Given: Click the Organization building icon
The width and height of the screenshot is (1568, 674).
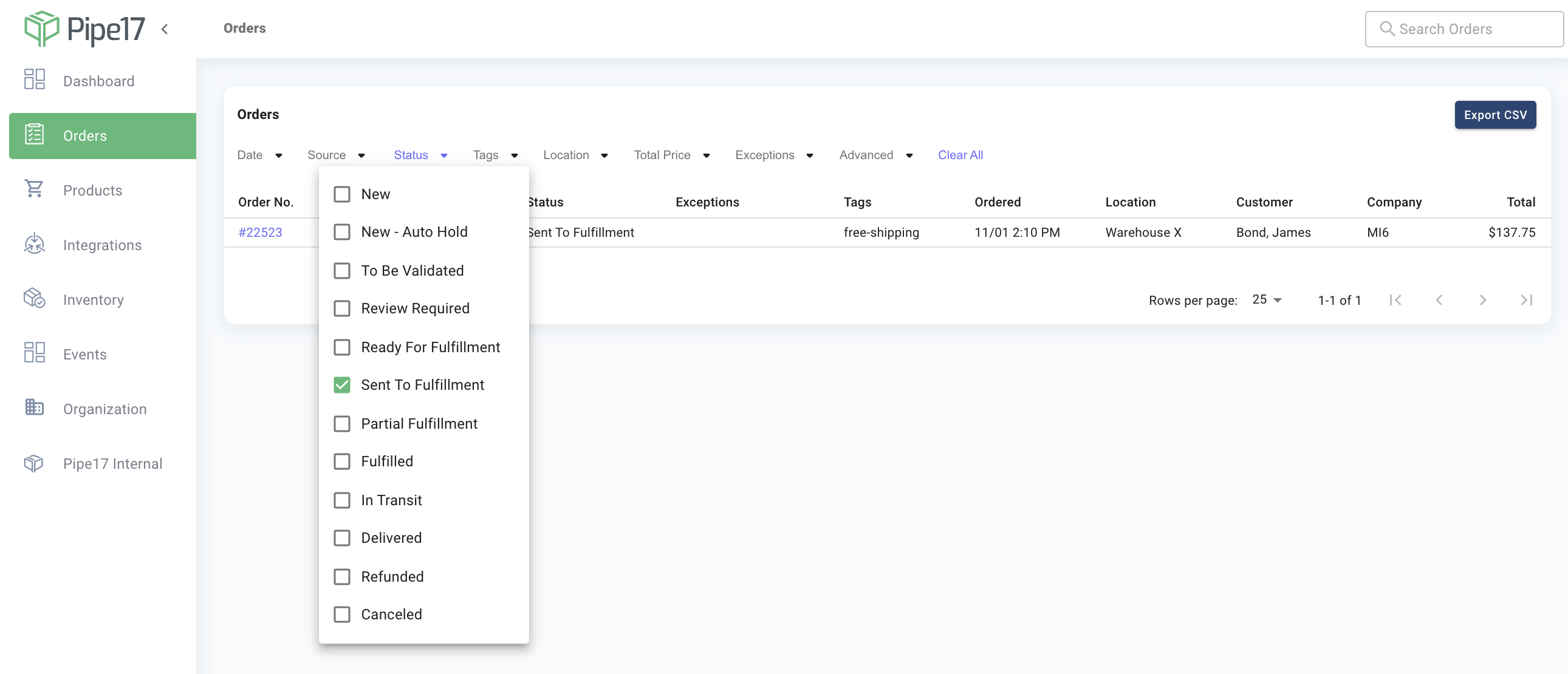Looking at the screenshot, I should [35, 407].
